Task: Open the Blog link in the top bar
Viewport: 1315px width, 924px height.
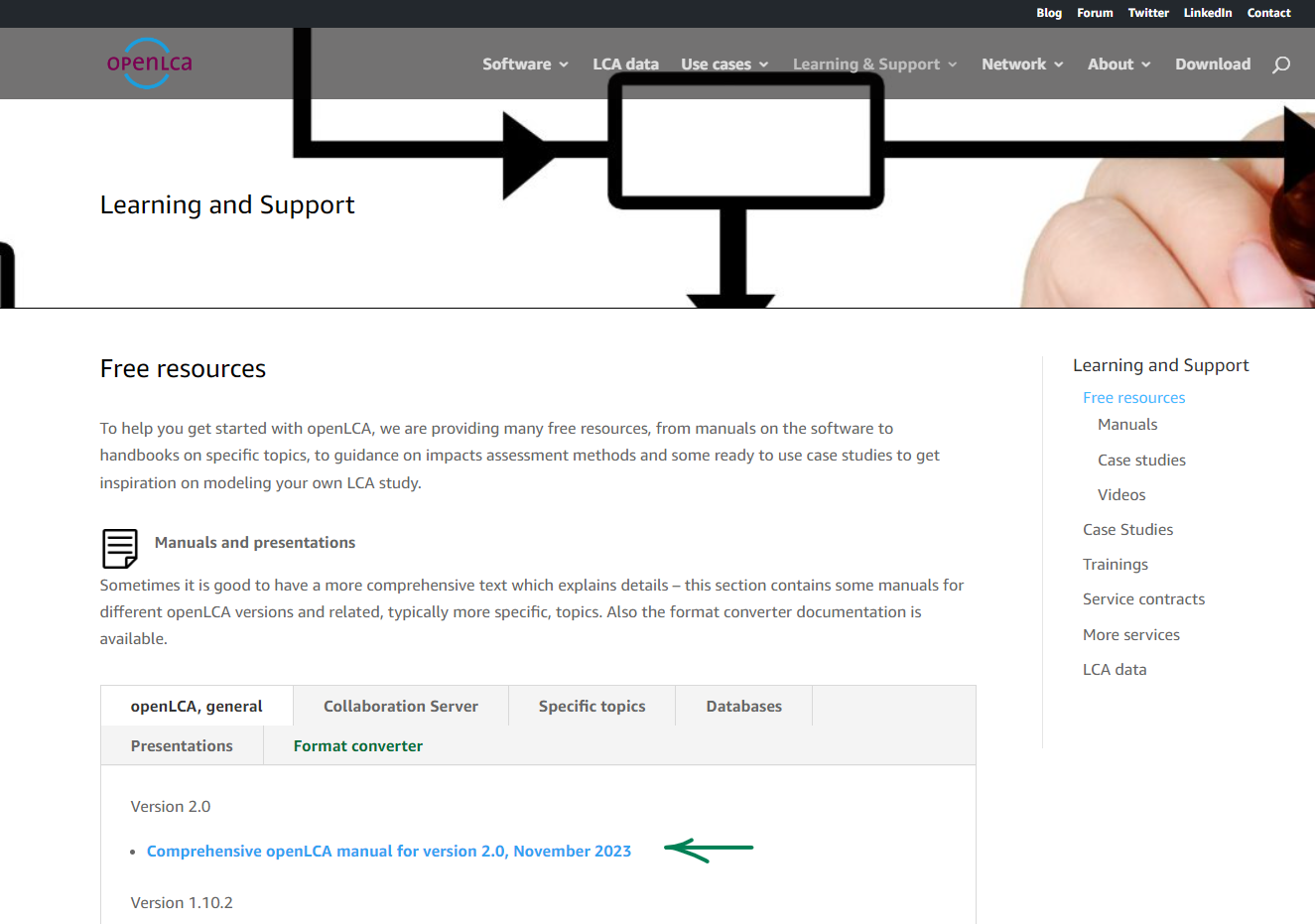Action: (1049, 13)
